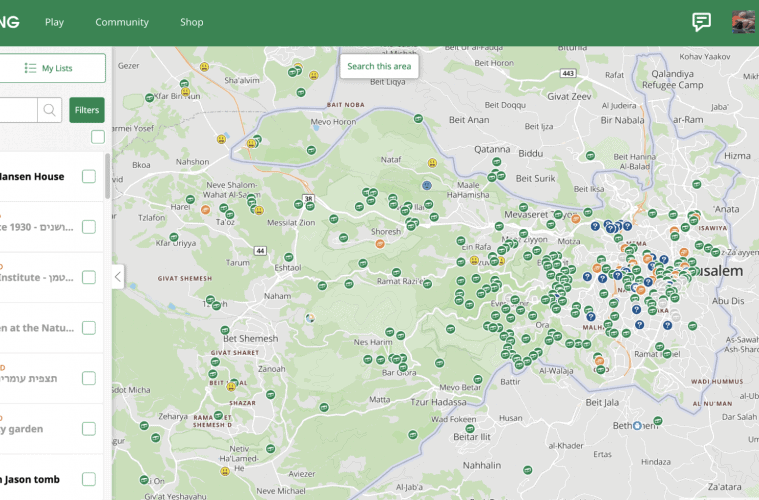Click the blue marker near Maale HaHamisha

coord(427,186)
